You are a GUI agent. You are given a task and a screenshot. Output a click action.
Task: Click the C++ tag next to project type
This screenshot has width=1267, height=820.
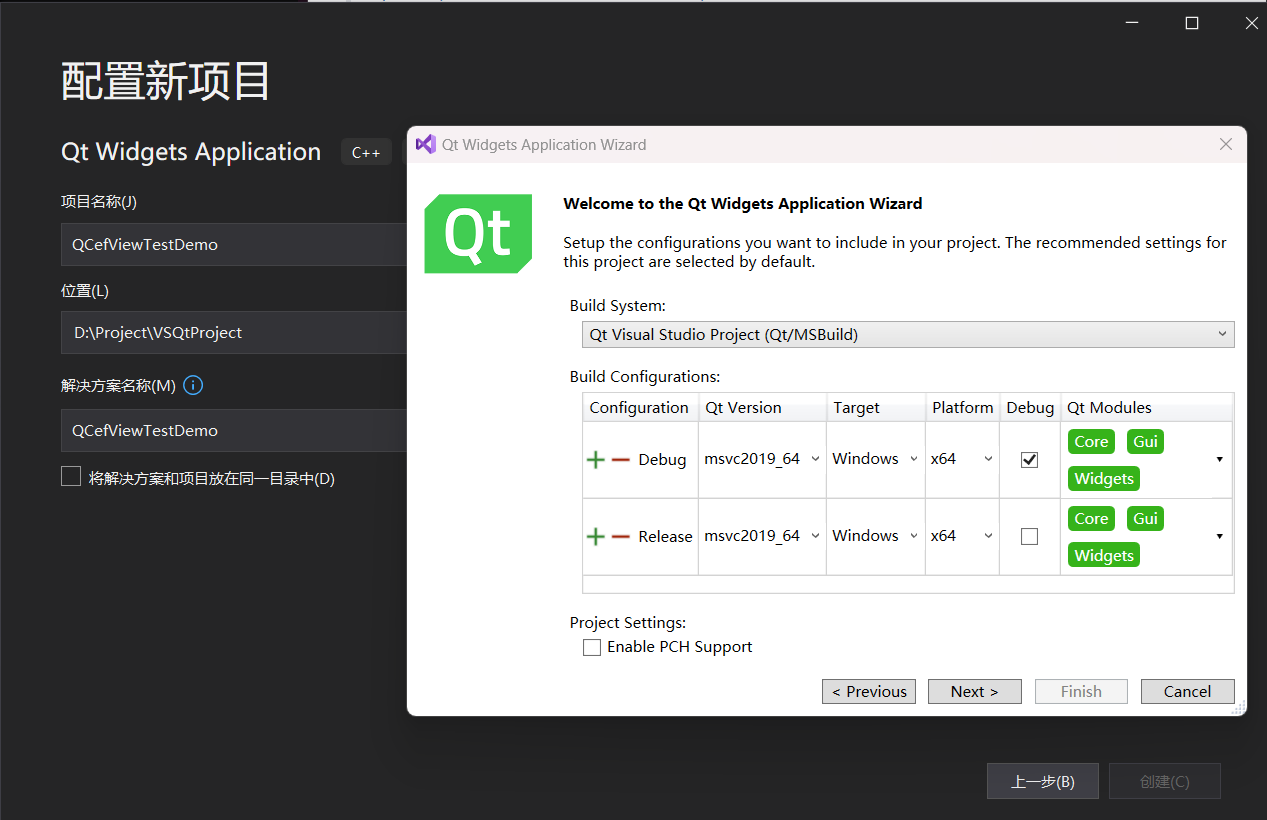click(366, 152)
